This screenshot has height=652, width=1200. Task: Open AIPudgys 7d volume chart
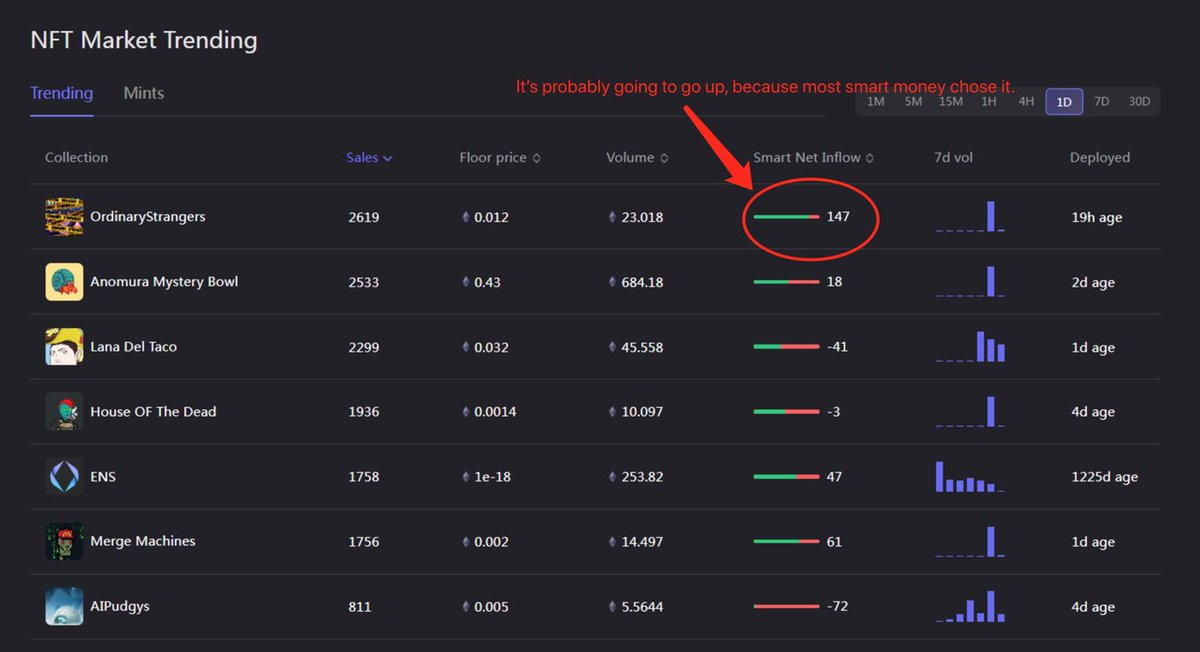click(970, 606)
